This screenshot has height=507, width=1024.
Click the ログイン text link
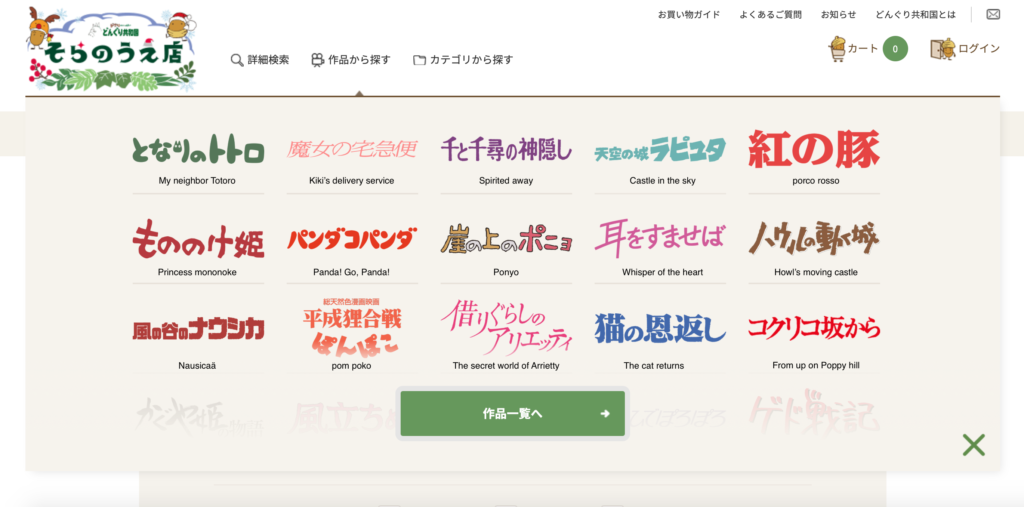[979, 49]
